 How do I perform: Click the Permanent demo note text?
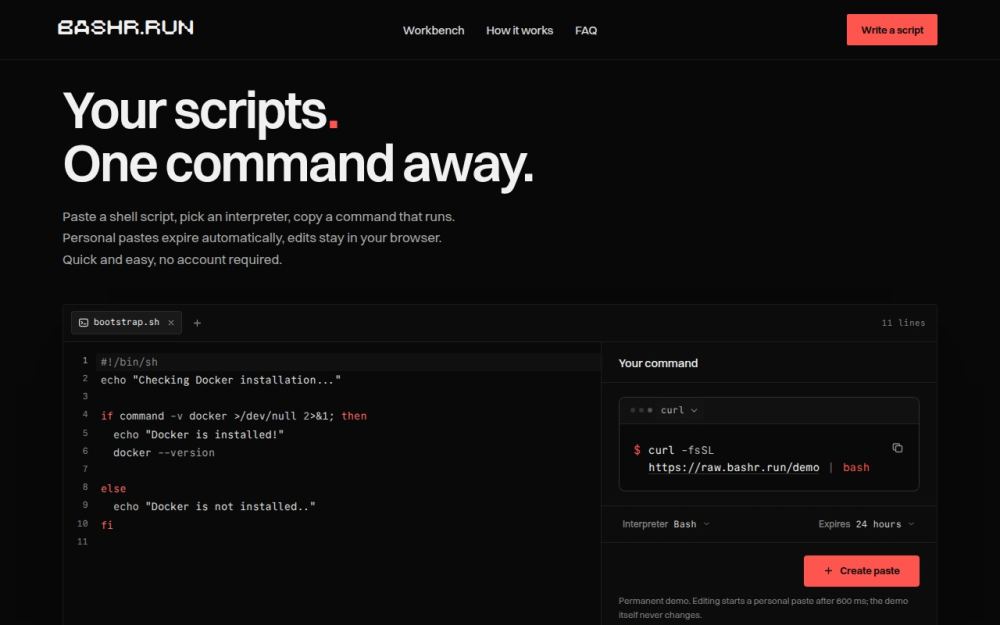tap(763, 608)
